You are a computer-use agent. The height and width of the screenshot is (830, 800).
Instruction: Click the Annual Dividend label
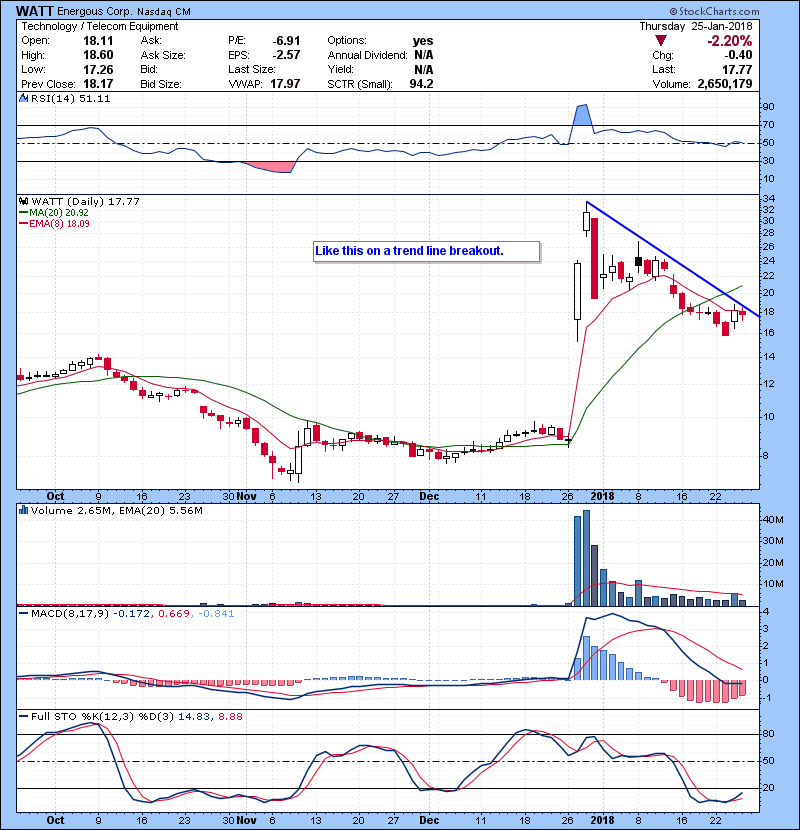coord(367,55)
